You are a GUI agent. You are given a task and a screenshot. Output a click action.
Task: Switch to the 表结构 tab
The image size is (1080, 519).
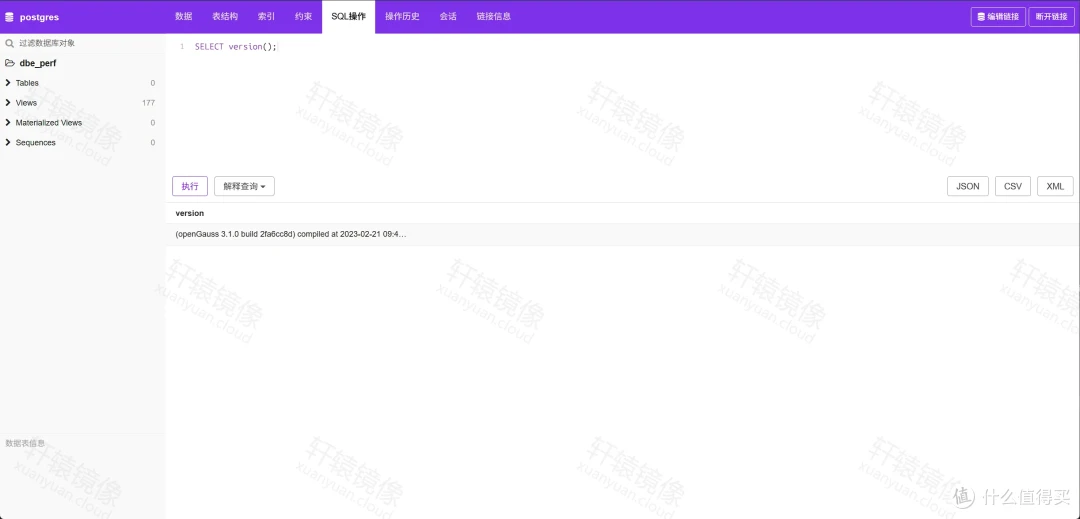click(225, 17)
